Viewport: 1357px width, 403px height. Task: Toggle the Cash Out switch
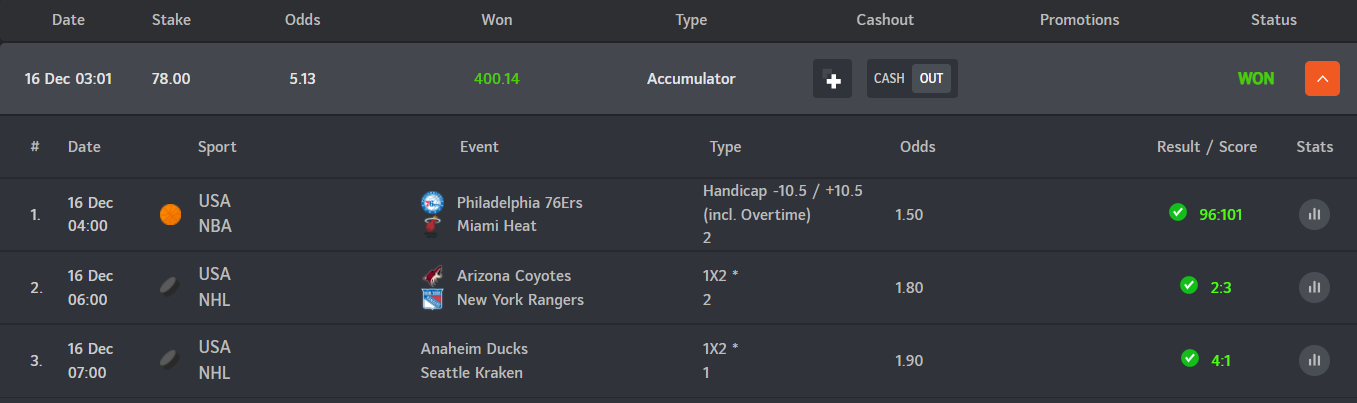coord(912,79)
